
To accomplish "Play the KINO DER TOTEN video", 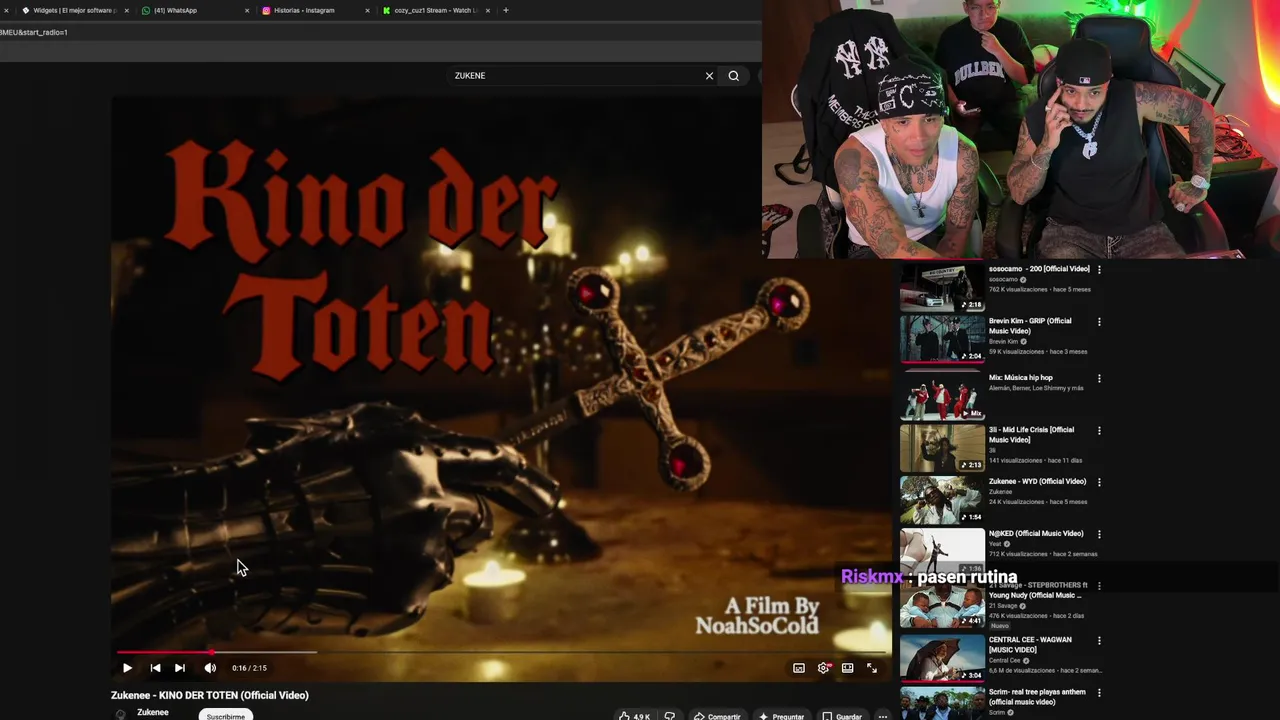I will point(127,668).
